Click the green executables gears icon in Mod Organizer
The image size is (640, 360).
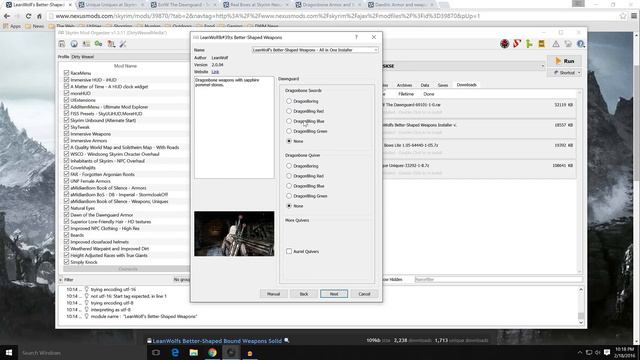[98, 44]
